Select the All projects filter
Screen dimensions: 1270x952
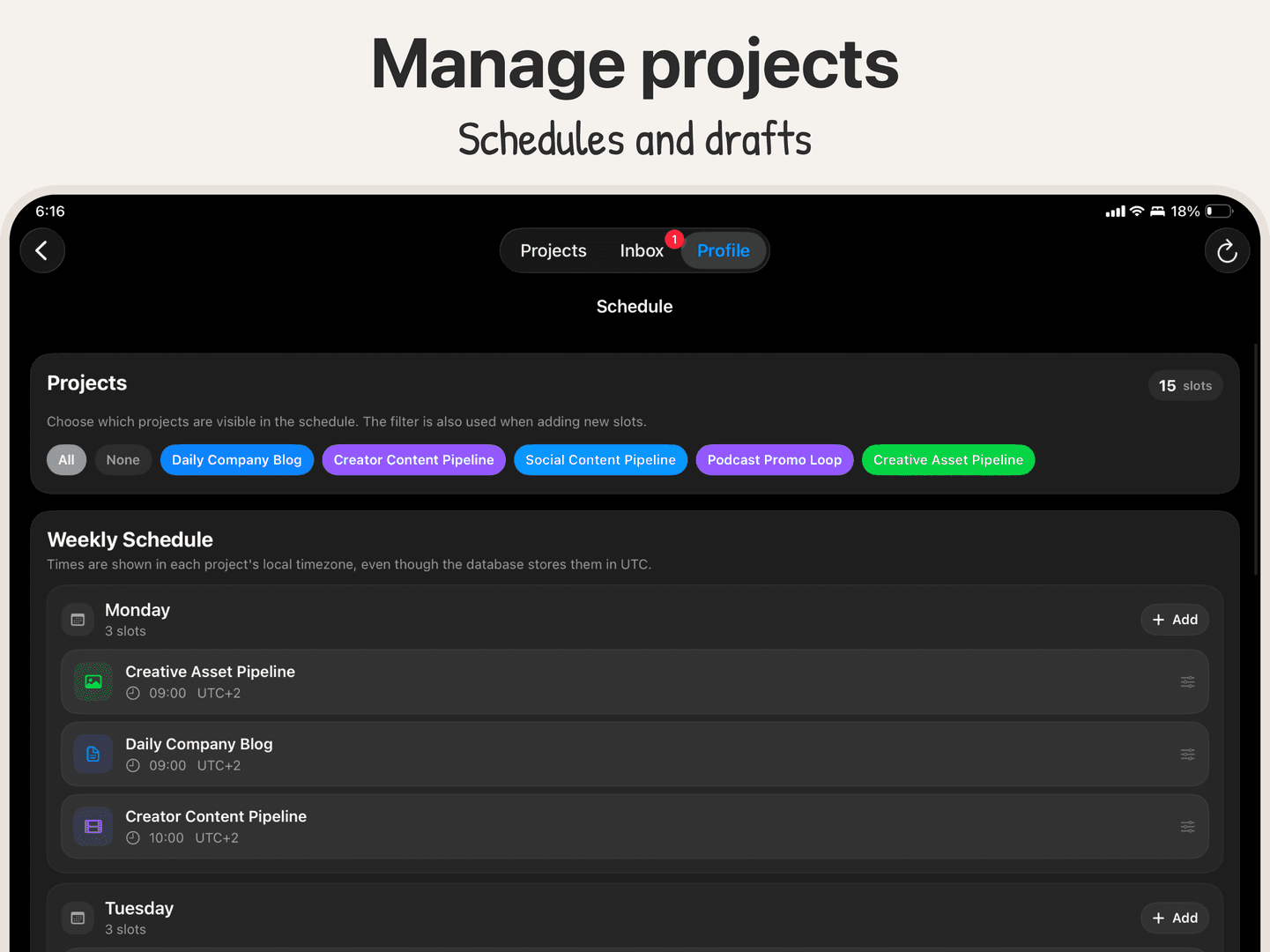(66, 460)
